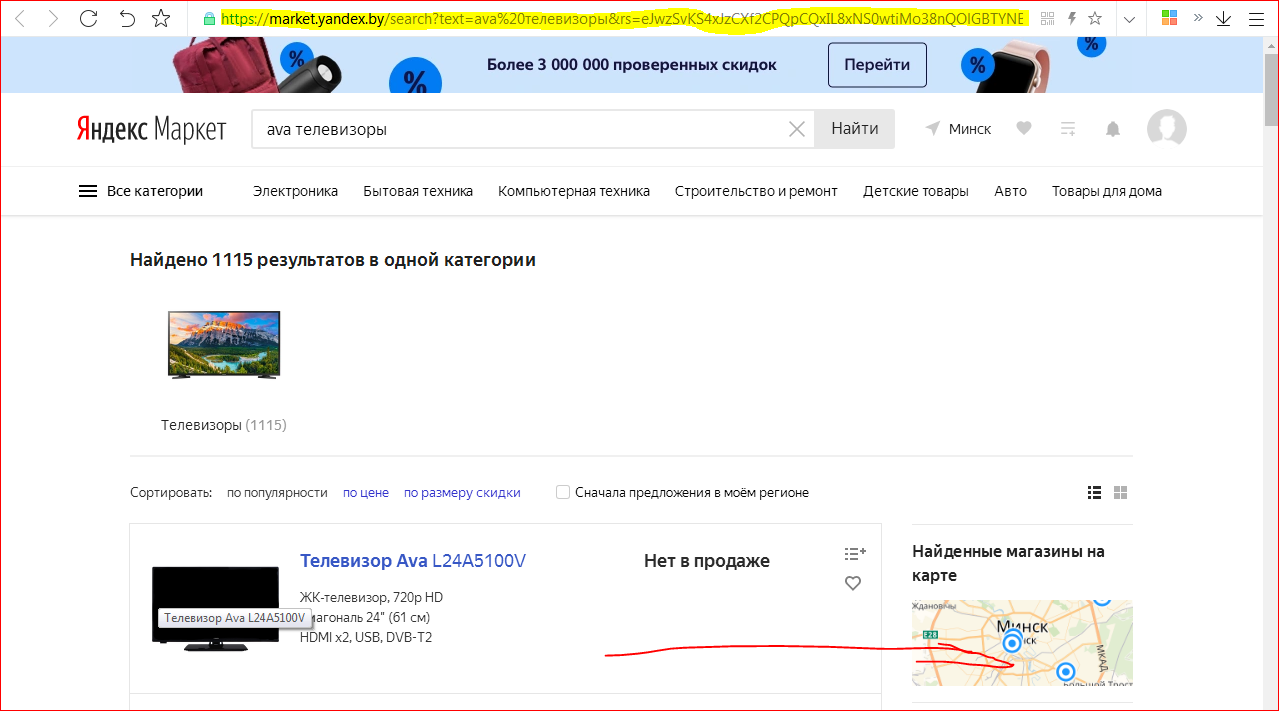This screenshot has width=1279, height=711.
Task: Sort results по цене
Action: (x=366, y=492)
